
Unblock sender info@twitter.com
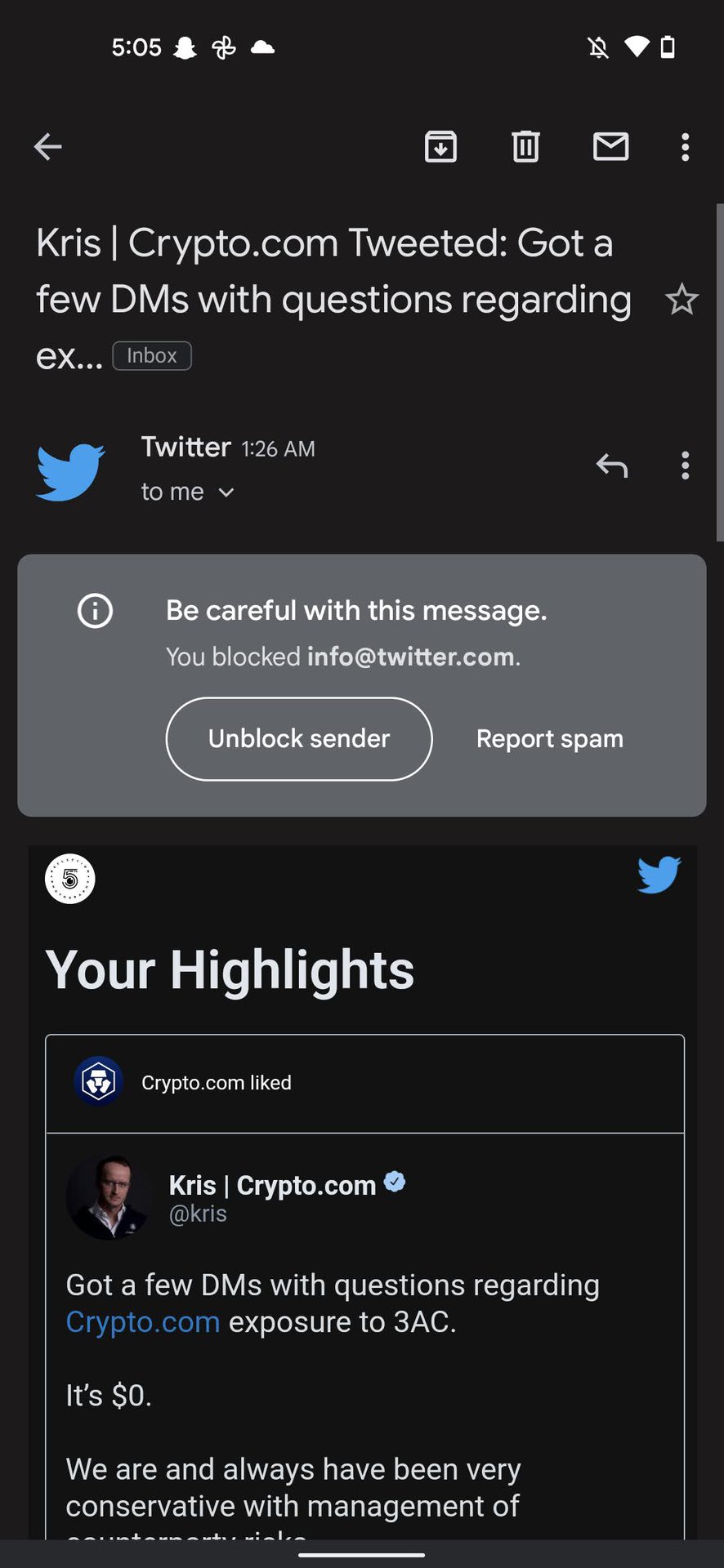tap(299, 739)
